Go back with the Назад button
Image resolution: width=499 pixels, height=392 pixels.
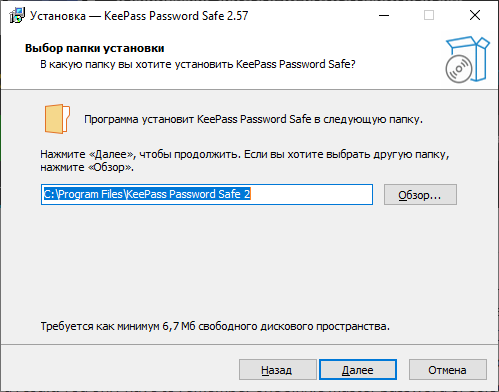pos(277,370)
